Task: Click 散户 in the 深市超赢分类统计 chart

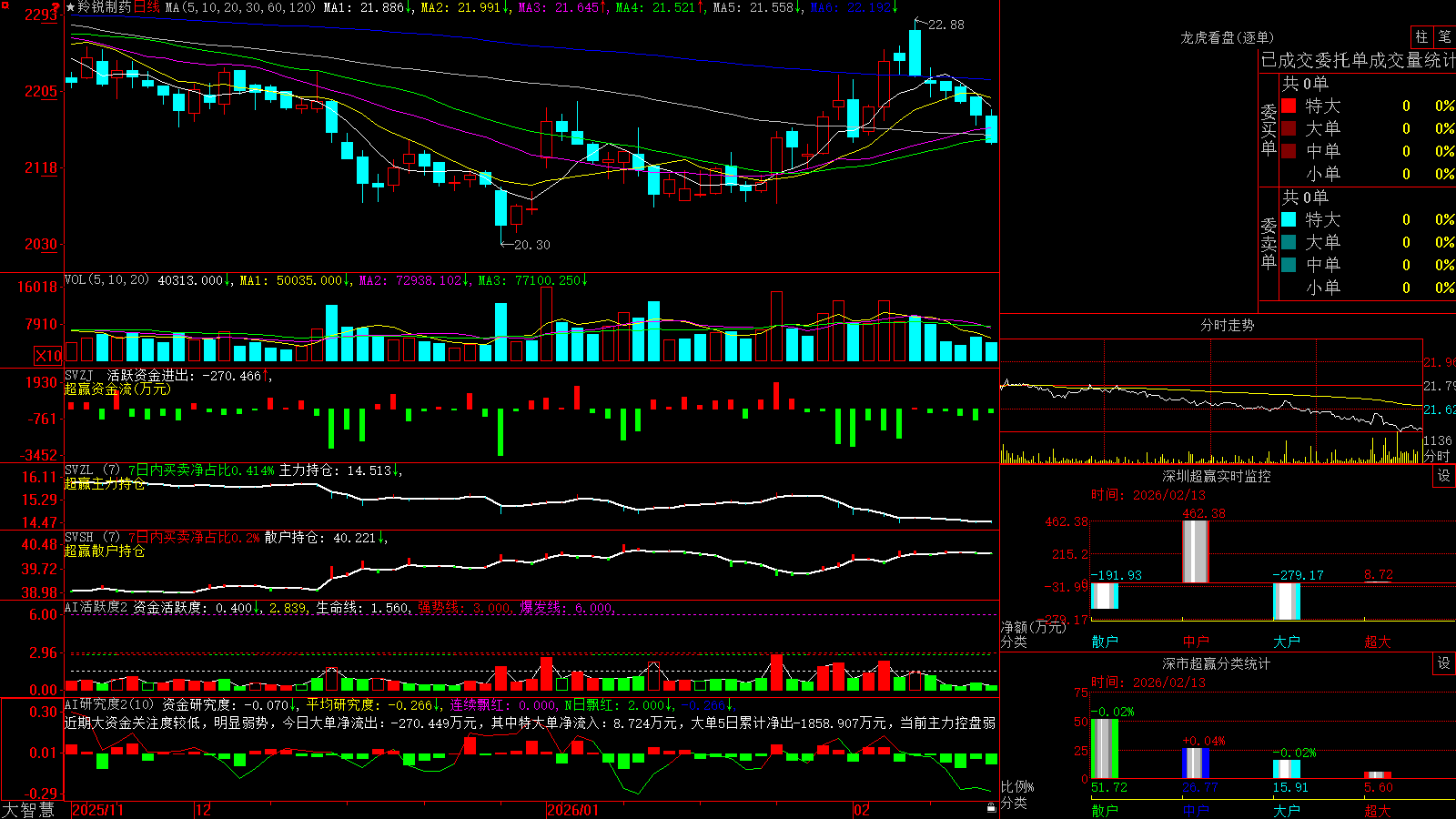Action: [1105, 810]
